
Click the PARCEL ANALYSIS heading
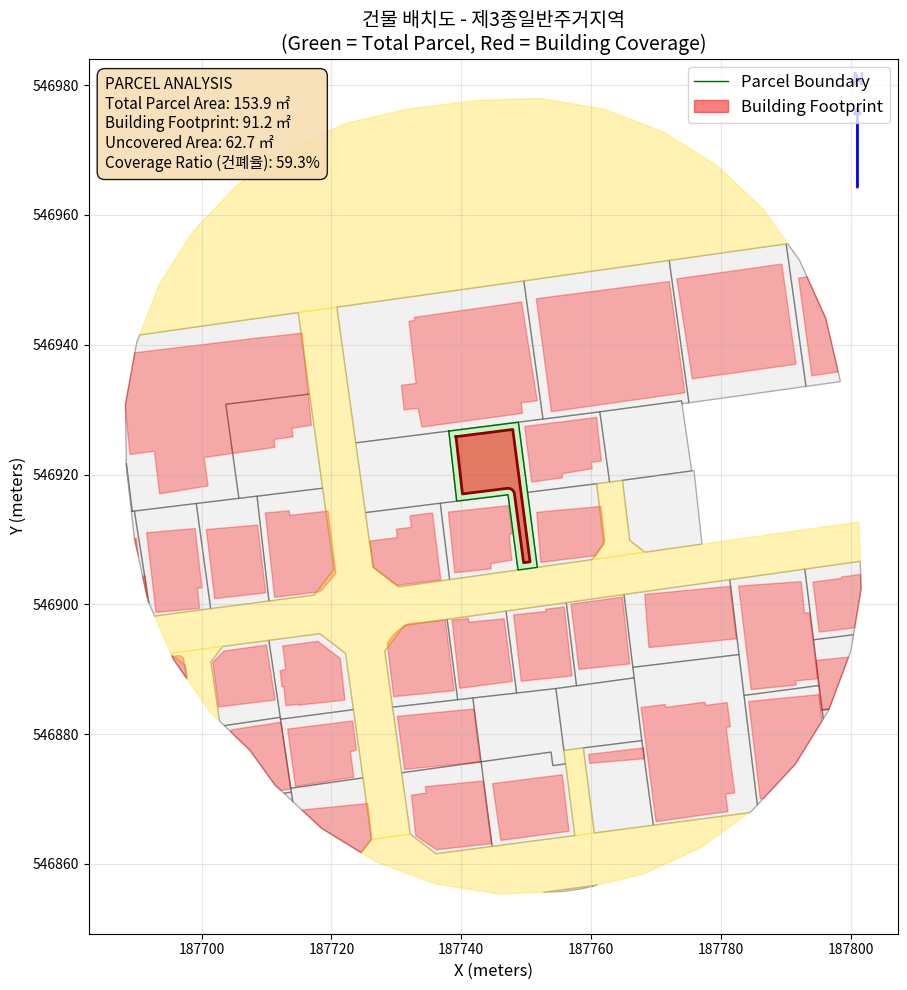tap(168, 83)
